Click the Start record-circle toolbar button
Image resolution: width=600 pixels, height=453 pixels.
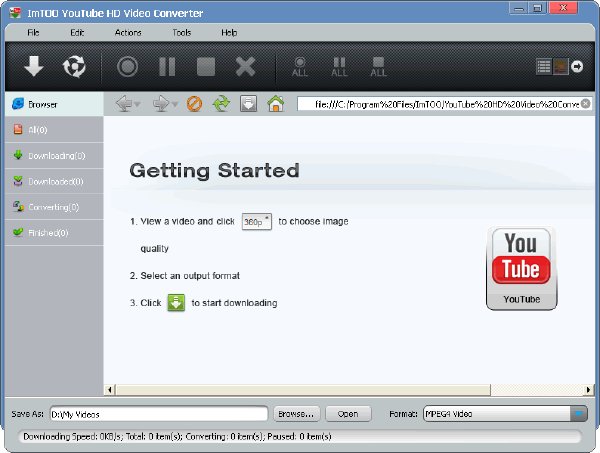click(x=127, y=67)
